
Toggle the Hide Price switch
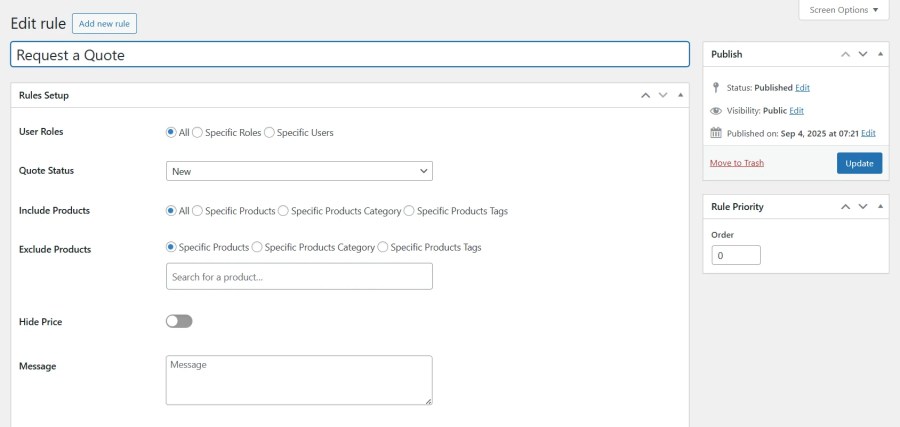tap(179, 321)
